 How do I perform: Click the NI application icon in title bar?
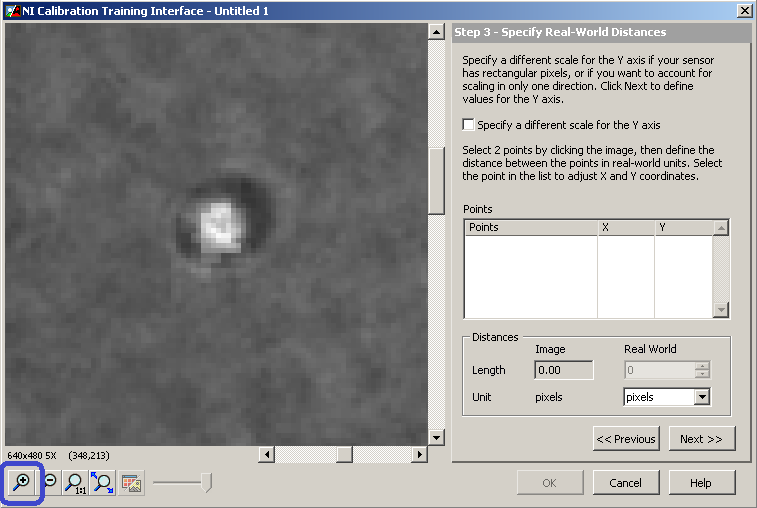point(13,11)
